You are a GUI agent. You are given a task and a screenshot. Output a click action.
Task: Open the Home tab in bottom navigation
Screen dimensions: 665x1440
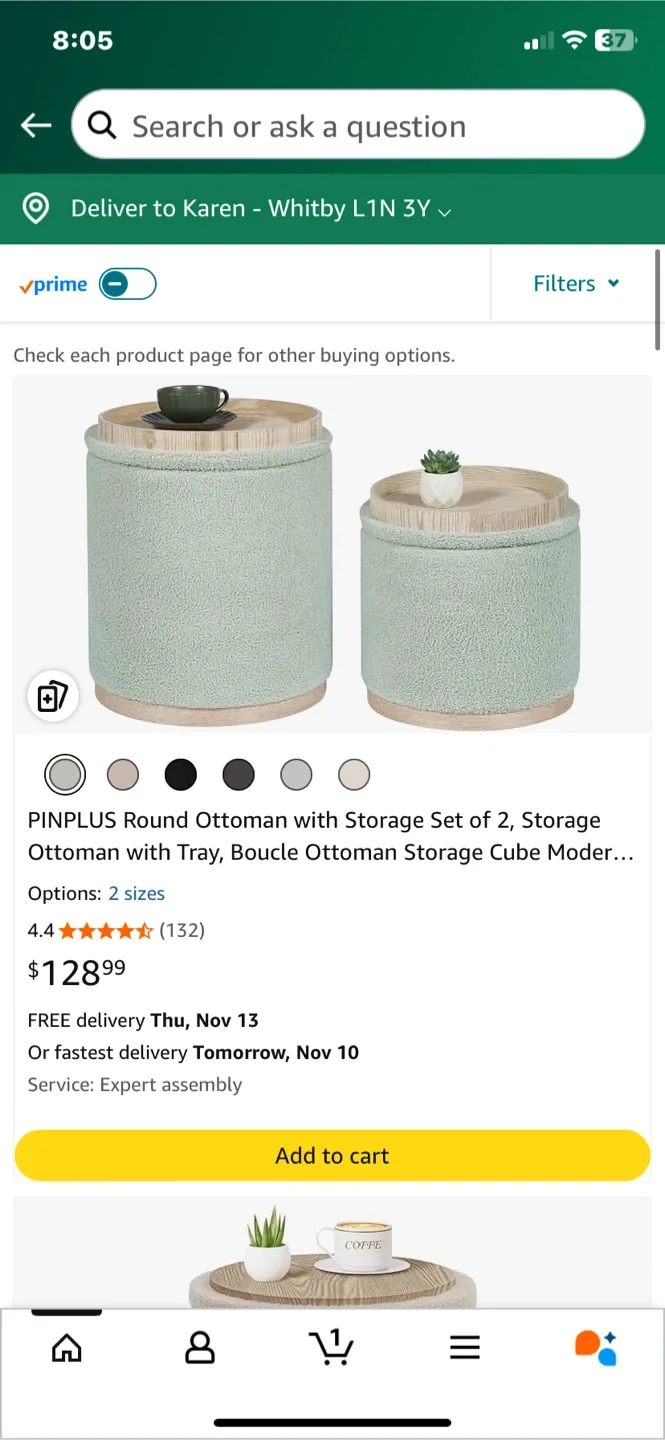[66, 1347]
